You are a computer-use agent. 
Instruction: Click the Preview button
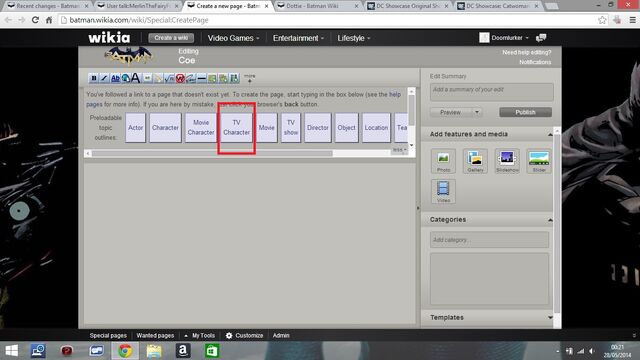(451, 112)
